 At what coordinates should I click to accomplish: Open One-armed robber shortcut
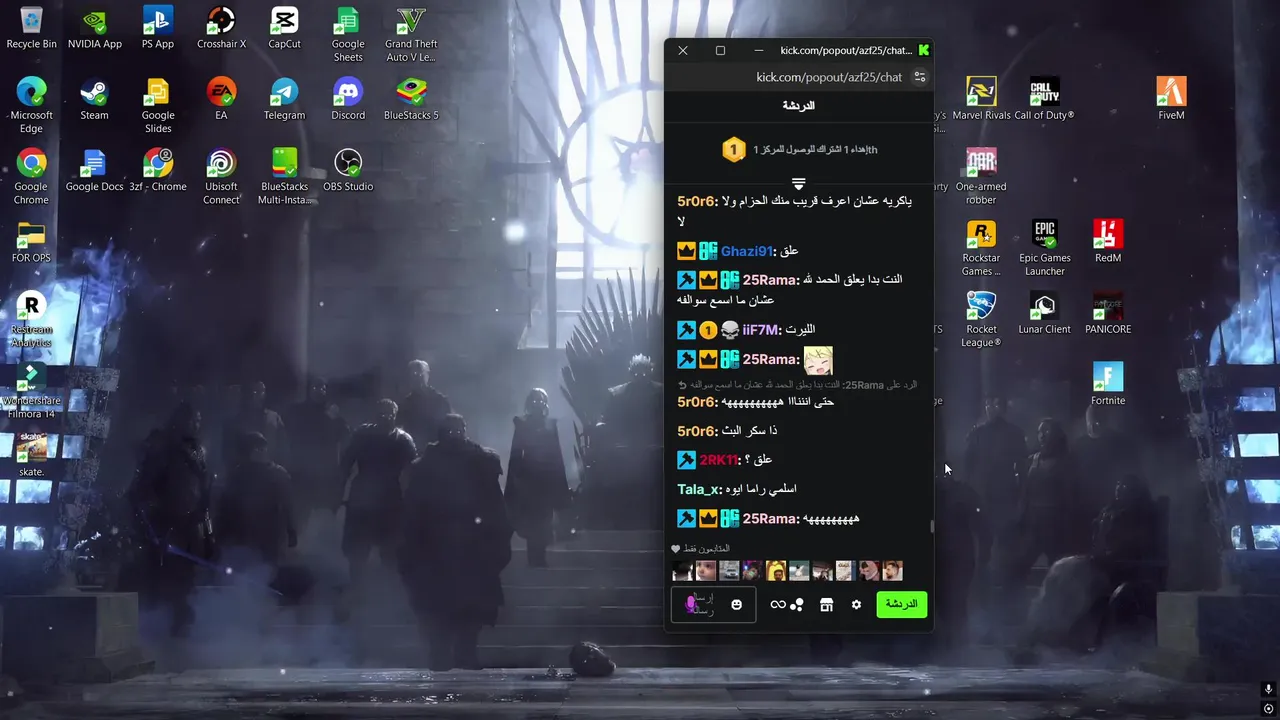[981, 177]
